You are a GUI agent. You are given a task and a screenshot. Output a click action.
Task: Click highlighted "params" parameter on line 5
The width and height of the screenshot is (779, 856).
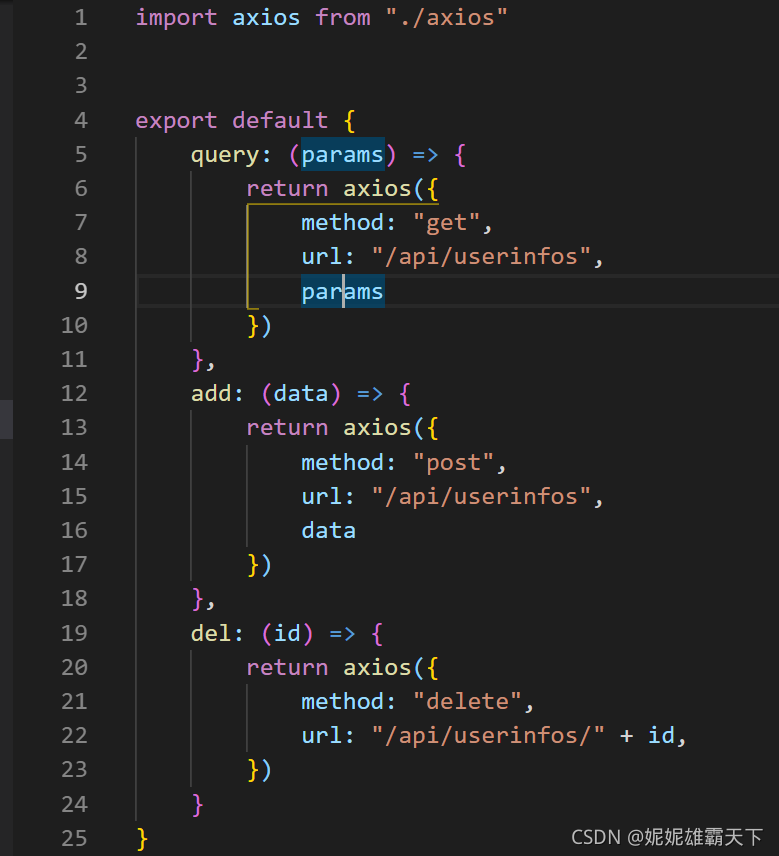343,155
